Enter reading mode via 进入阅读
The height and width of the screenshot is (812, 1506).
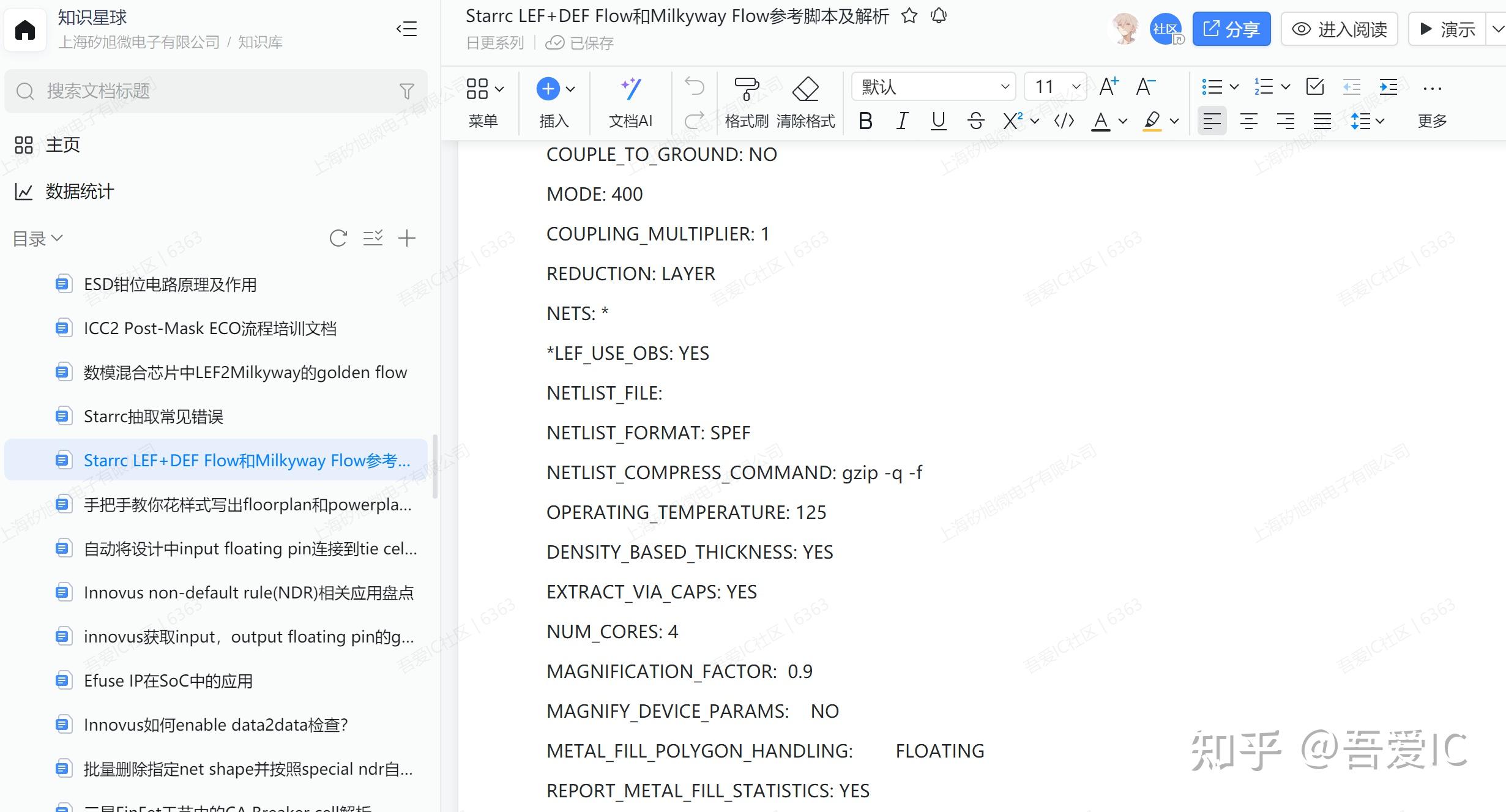pos(1339,29)
